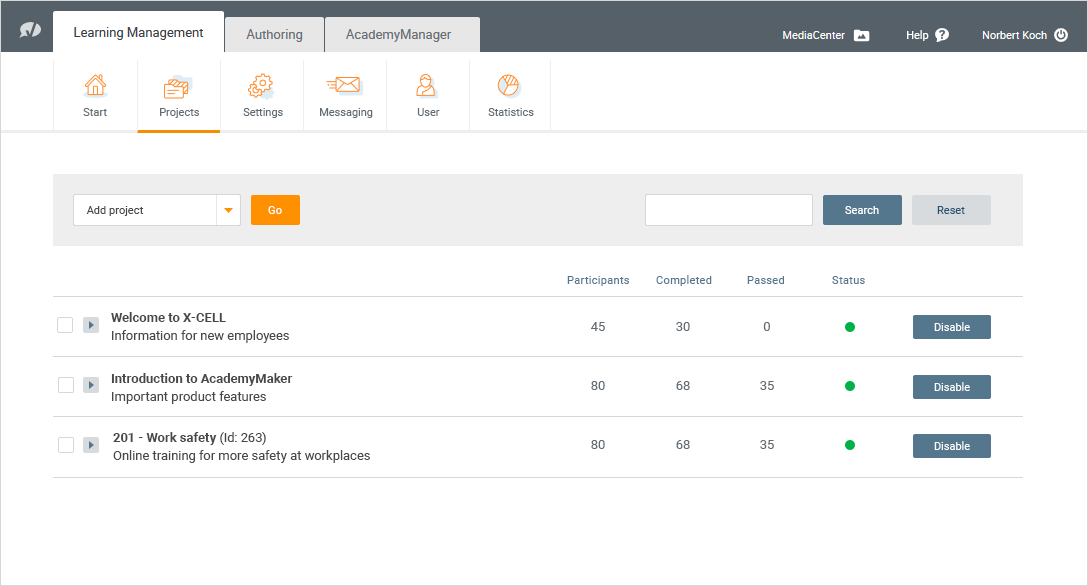Disable the Introduction to AcademyMaker project
The image size is (1088, 586).
[x=951, y=386]
